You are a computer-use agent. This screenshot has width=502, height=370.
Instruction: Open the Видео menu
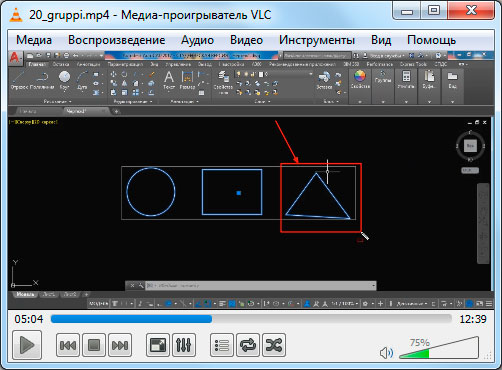click(x=246, y=40)
